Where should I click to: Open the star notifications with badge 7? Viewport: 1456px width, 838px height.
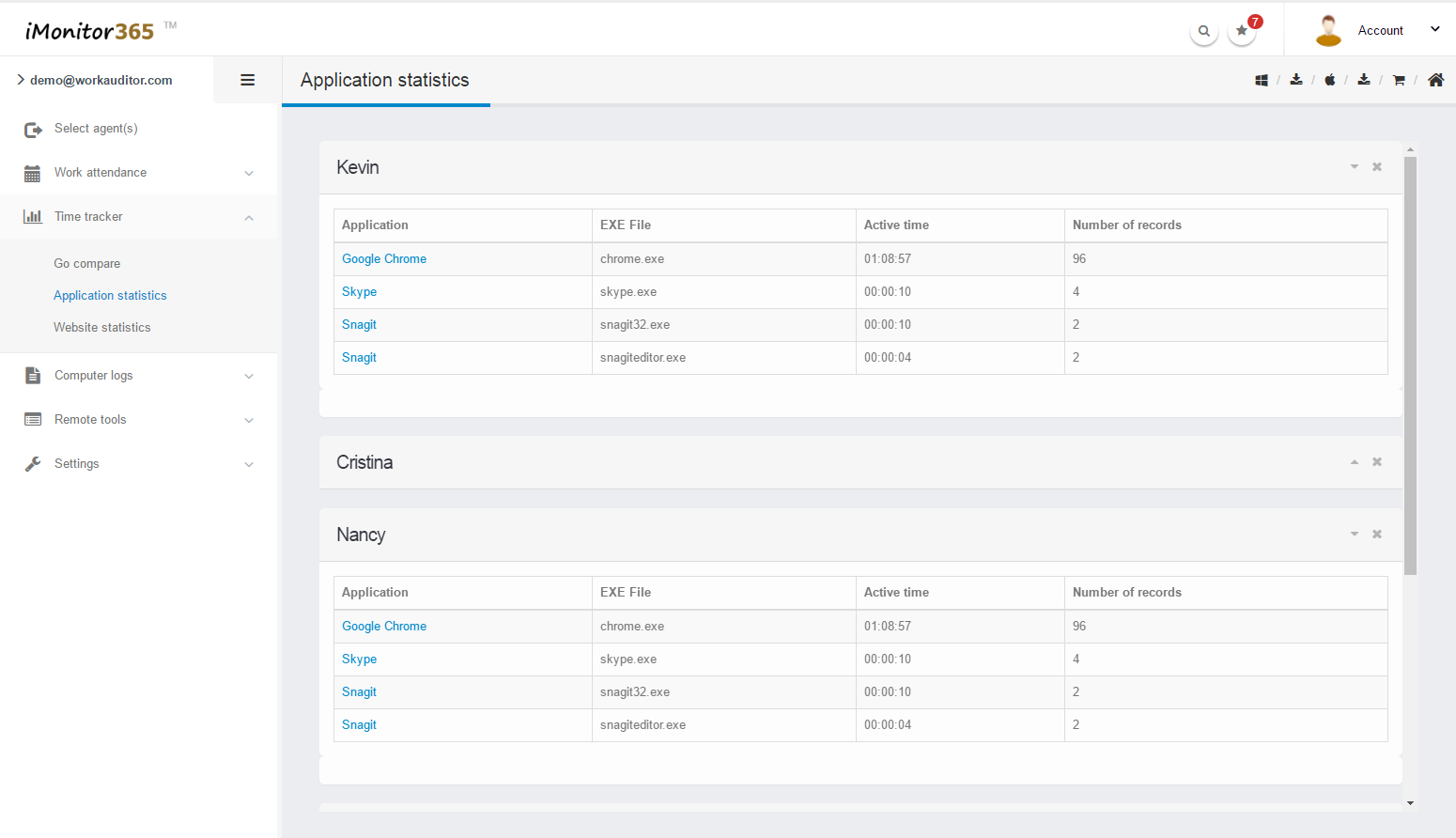[x=1242, y=31]
